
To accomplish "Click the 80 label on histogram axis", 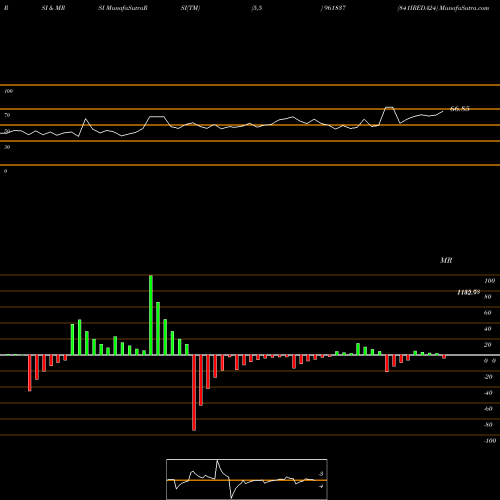I will (x=488, y=297).
